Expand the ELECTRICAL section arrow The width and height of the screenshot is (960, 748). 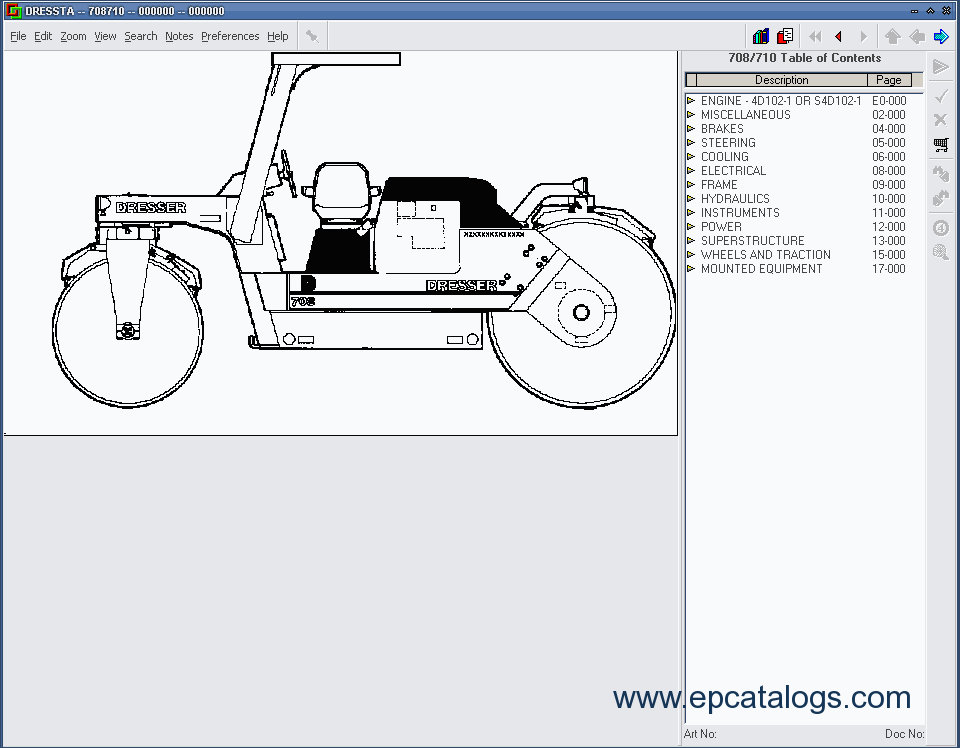click(x=691, y=171)
